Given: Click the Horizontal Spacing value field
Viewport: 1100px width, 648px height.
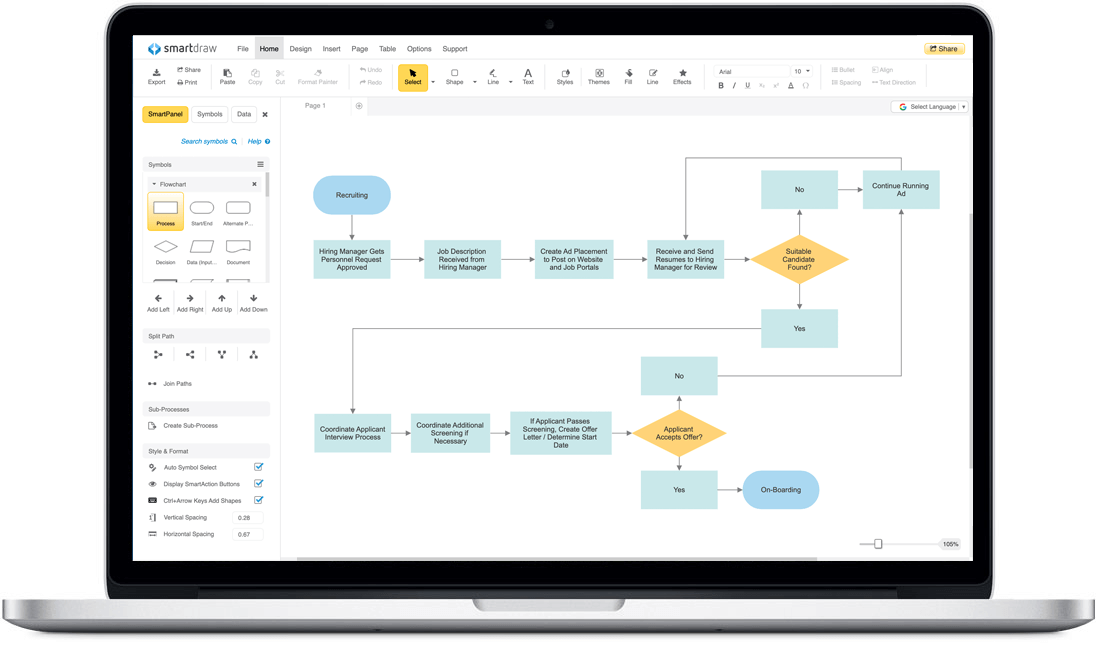Looking at the screenshot, I should point(247,534).
